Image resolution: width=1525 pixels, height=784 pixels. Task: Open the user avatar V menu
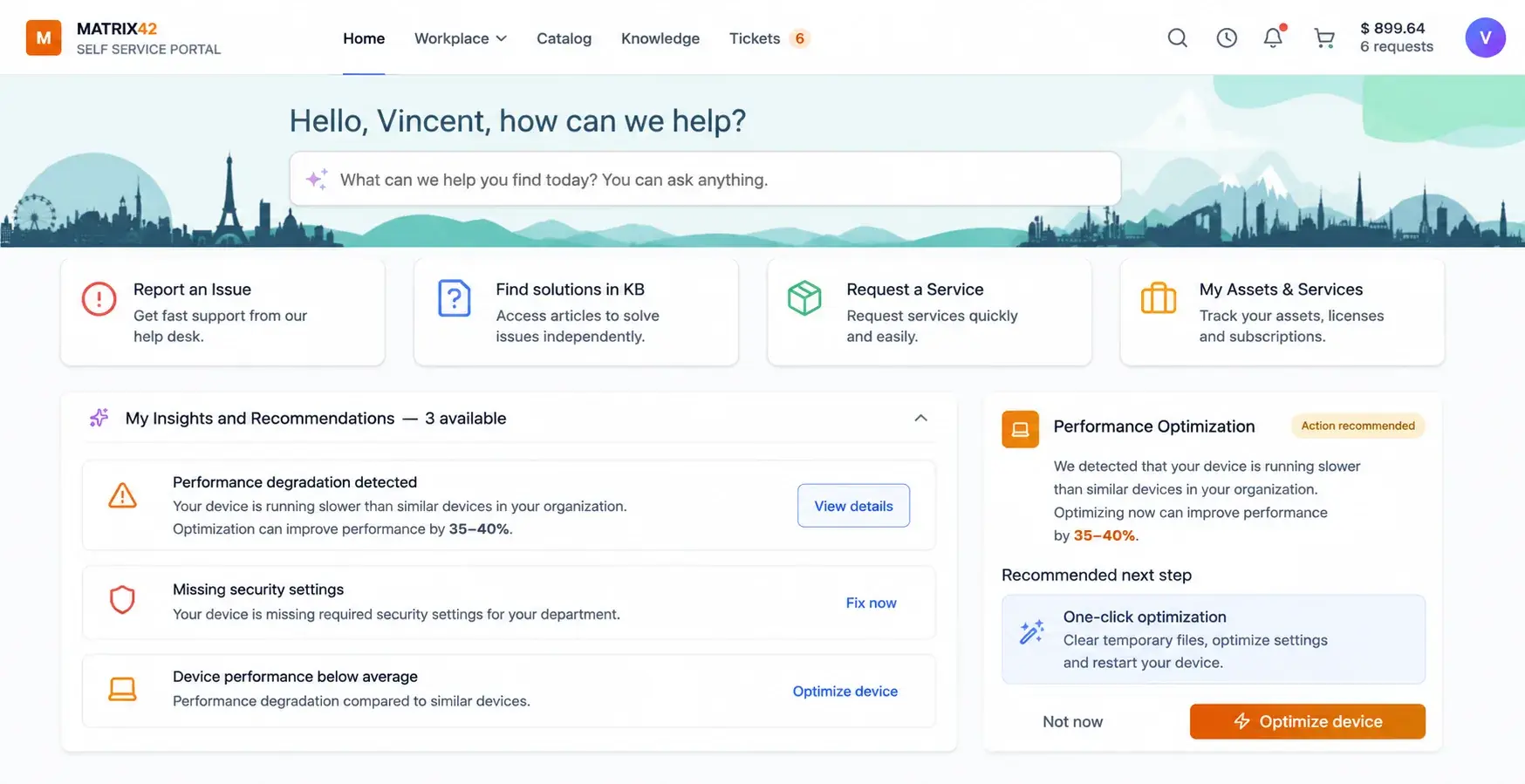(1485, 37)
